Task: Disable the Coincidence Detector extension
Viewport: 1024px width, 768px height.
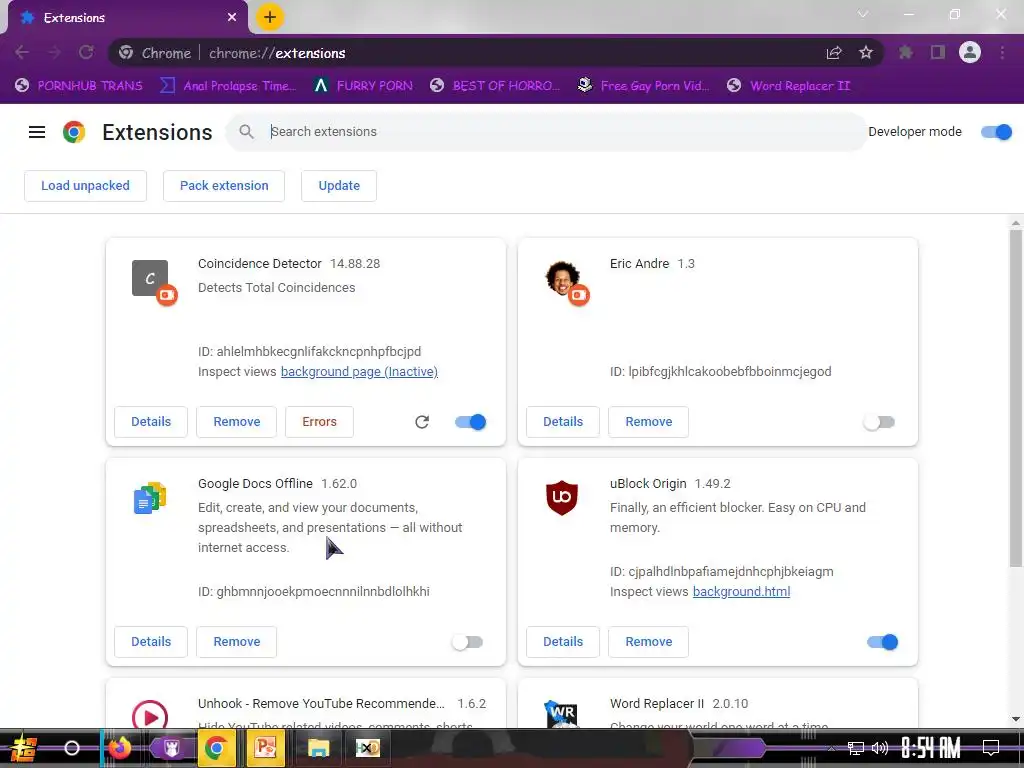Action: (x=470, y=422)
